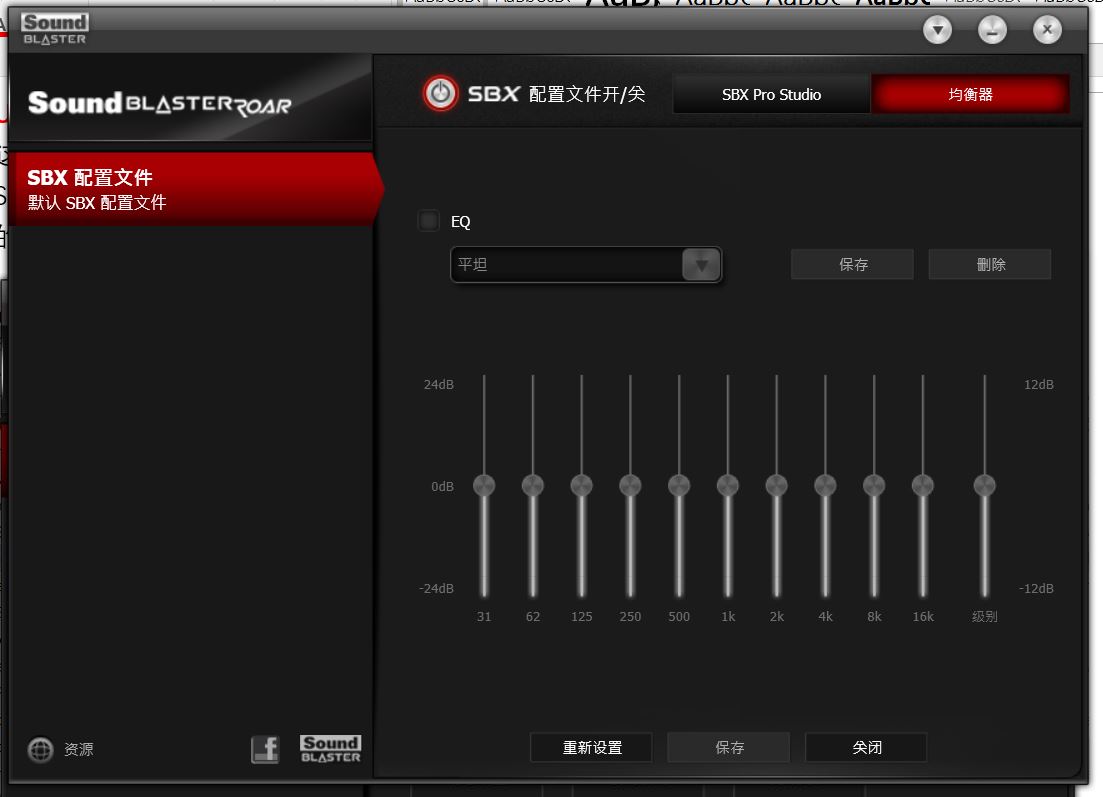Click the 8k slider knob
Image resolution: width=1103 pixels, height=797 pixels.
[874, 485]
